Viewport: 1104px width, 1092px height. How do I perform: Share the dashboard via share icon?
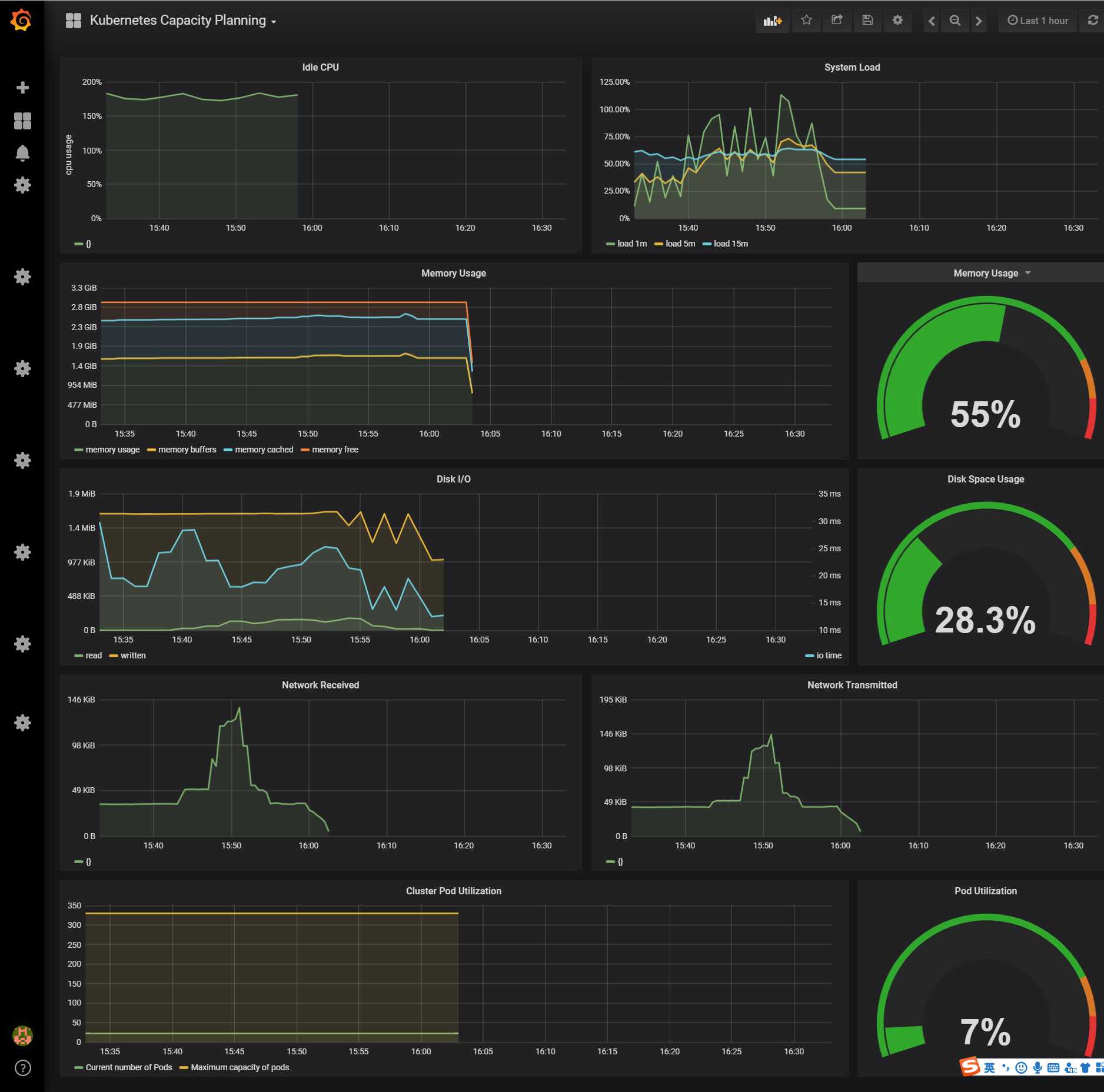837,21
